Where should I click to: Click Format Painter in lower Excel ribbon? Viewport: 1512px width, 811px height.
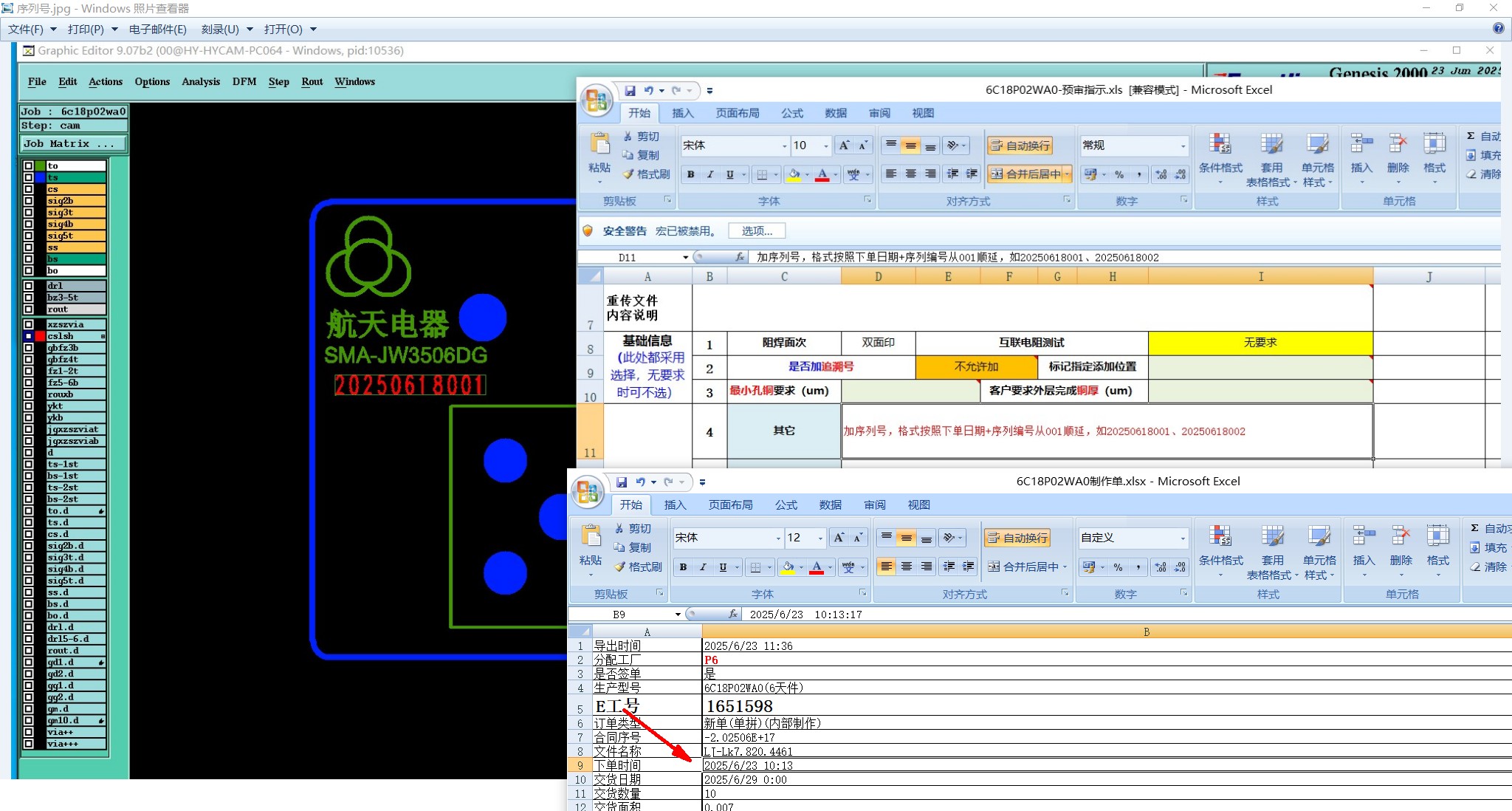[x=639, y=567]
